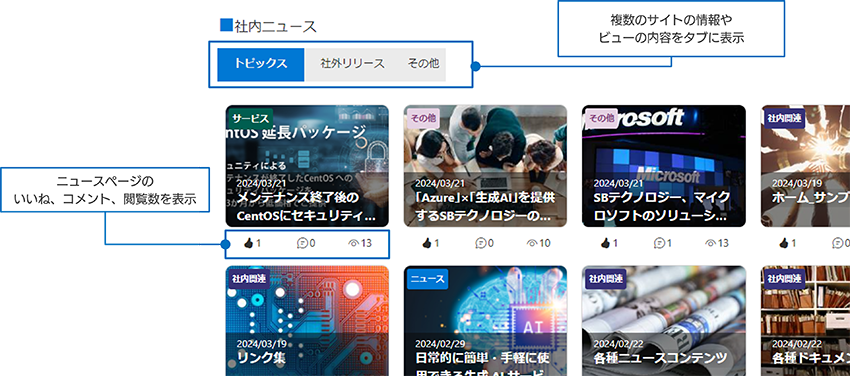The height and width of the screenshot is (376, 850).
Task: Open comments on CentOS security article
Action: click(x=302, y=243)
